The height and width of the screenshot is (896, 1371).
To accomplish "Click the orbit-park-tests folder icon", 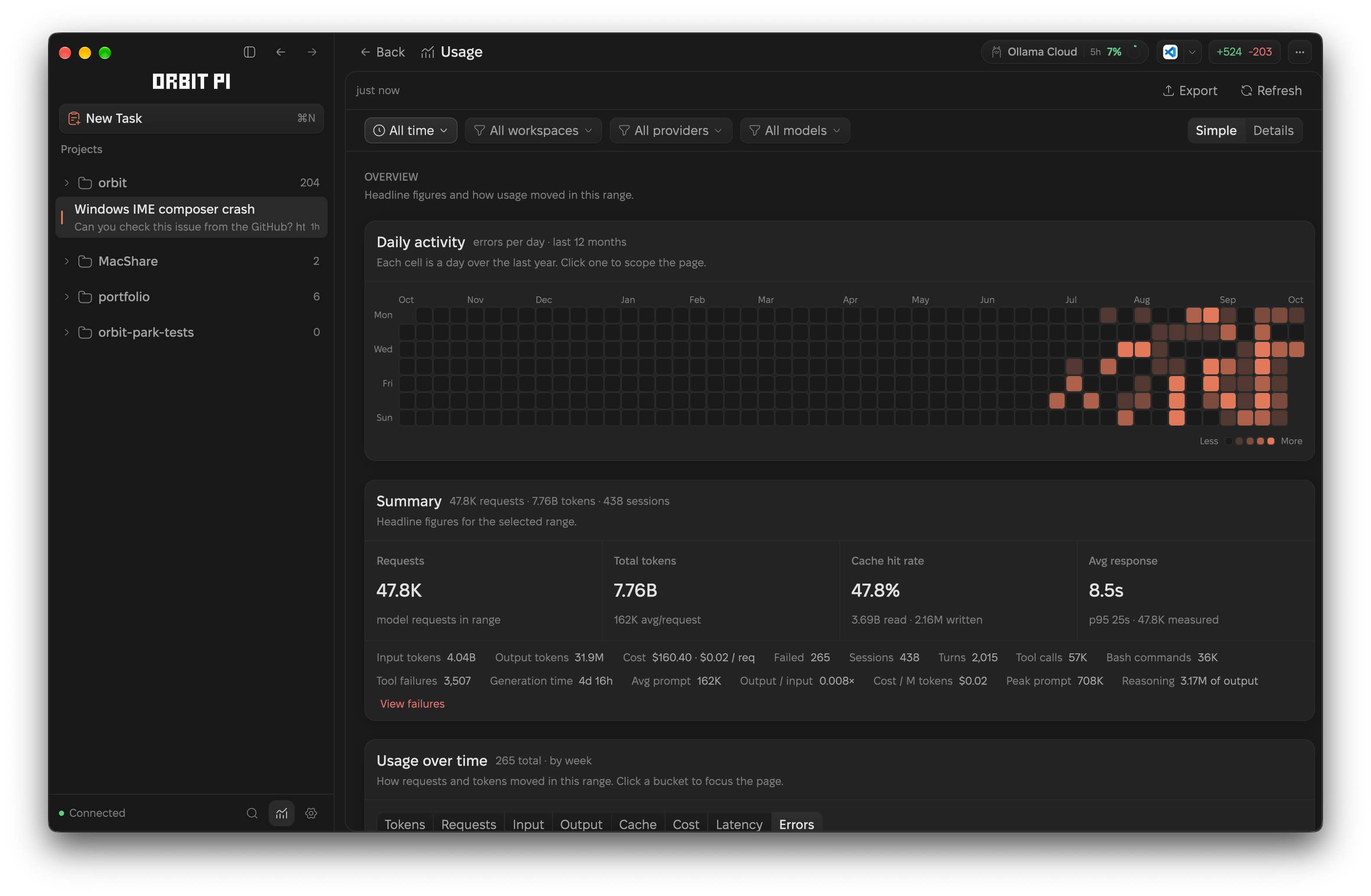I will [x=85, y=332].
